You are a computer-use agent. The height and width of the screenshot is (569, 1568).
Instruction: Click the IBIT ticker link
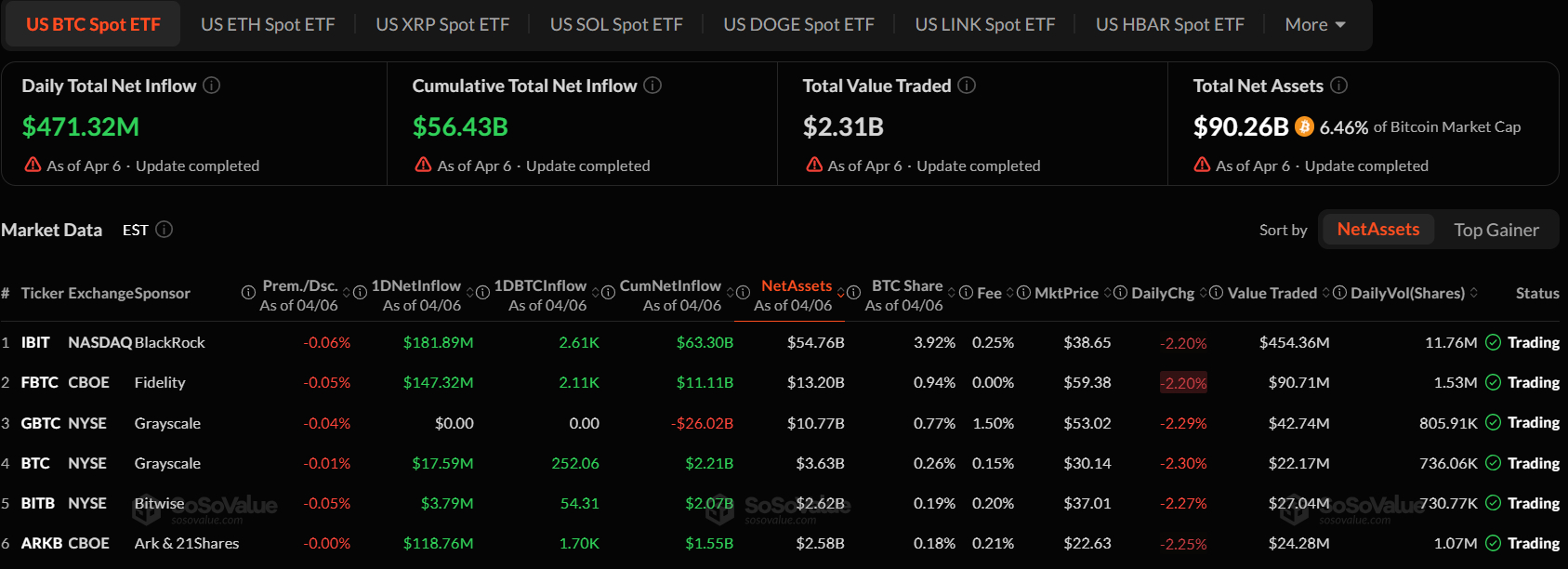click(34, 342)
